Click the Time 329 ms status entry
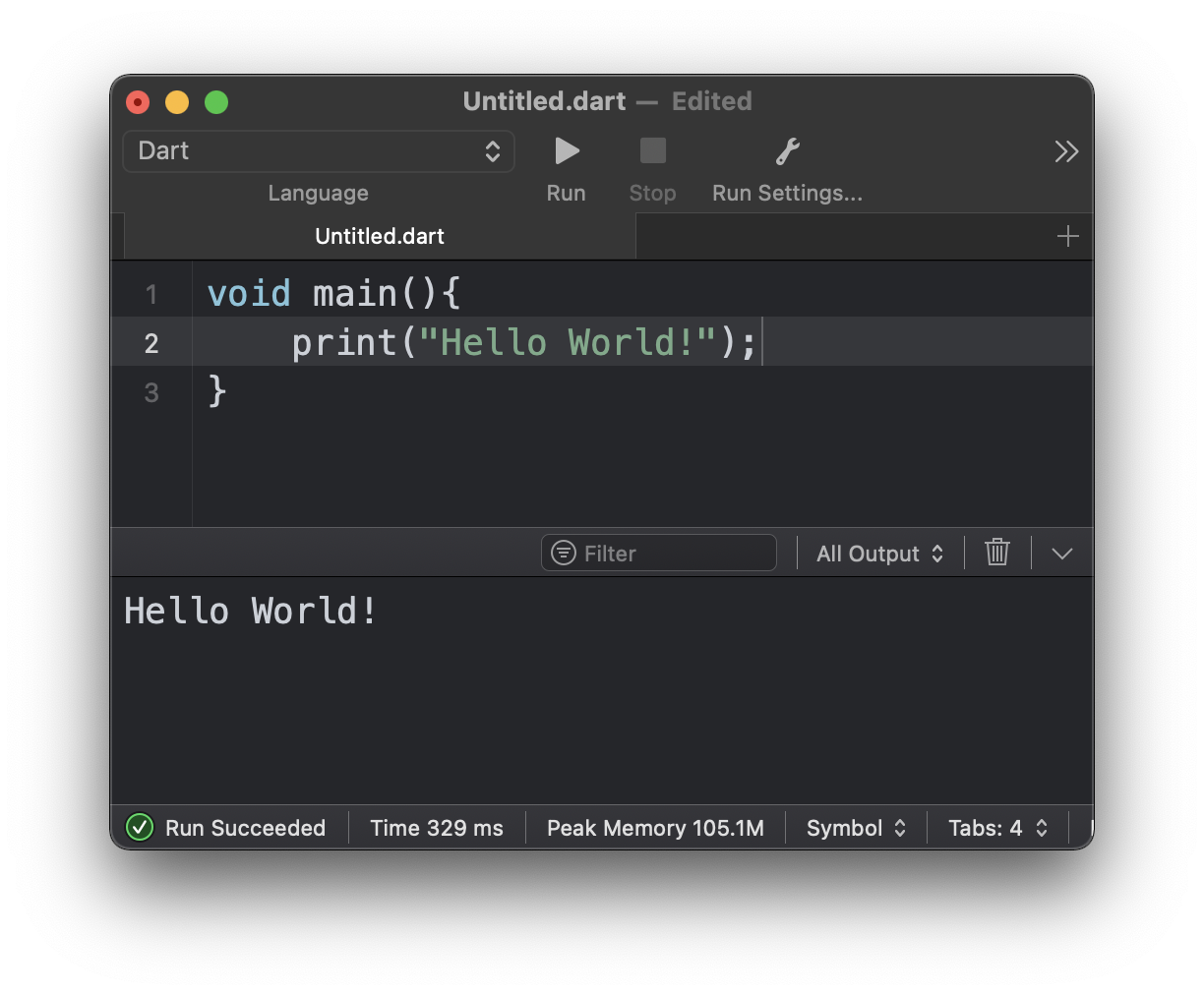This screenshot has width=1204, height=995. tap(437, 828)
